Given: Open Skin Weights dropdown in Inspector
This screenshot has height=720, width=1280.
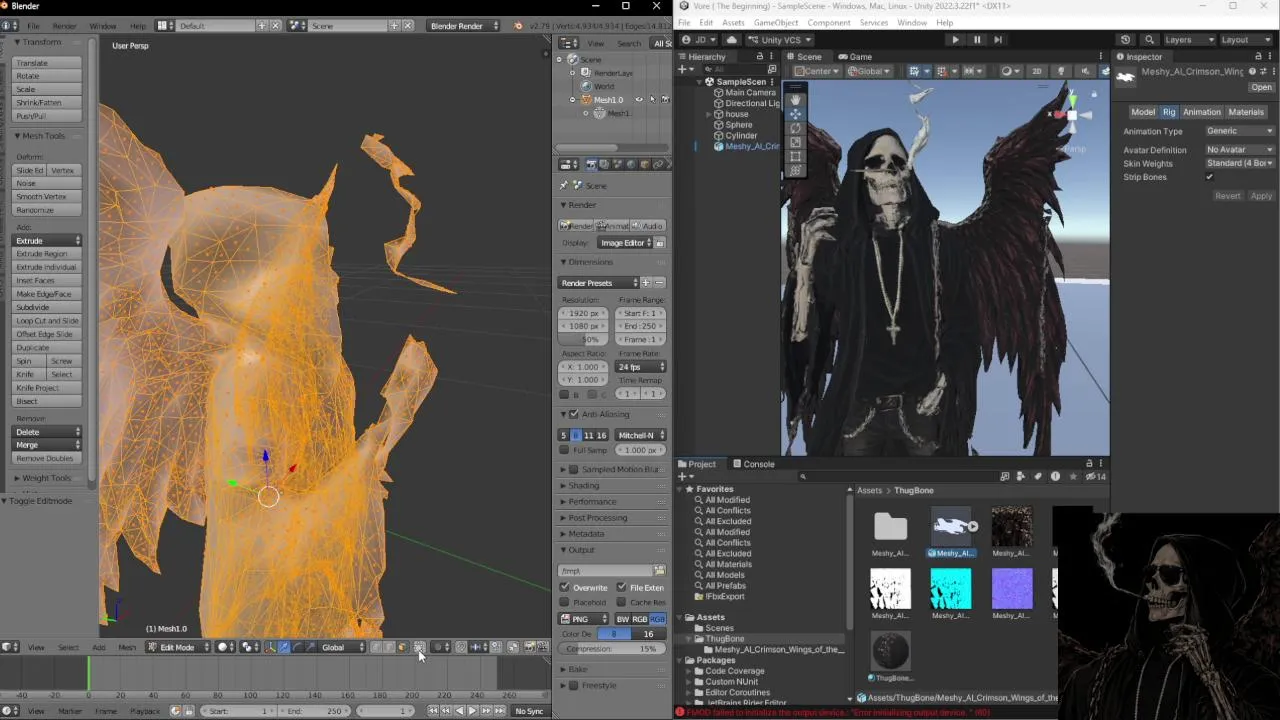Looking at the screenshot, I should tap(1239, 163).
